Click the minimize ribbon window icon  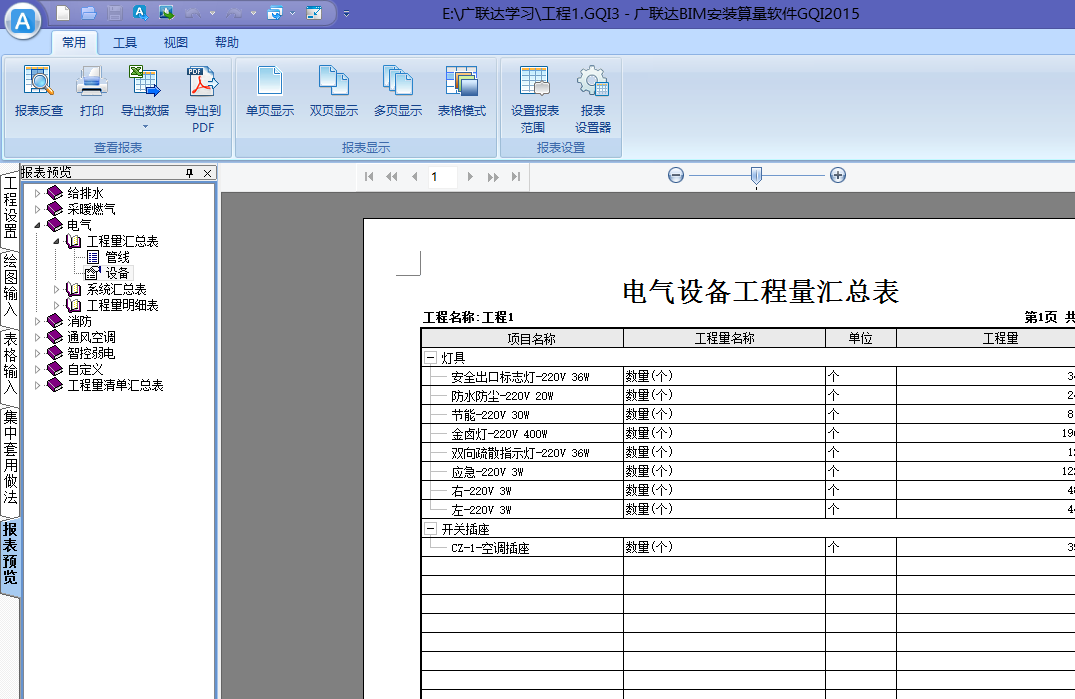point(314,13)
